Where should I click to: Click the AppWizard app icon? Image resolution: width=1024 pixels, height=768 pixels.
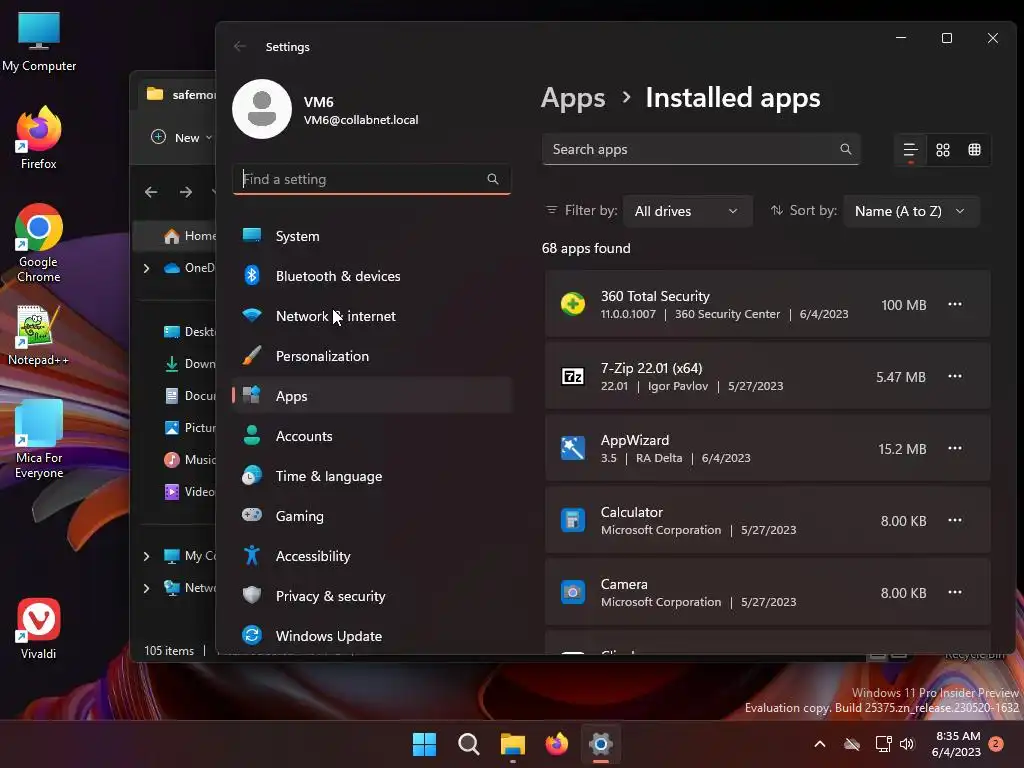(573, 448)
